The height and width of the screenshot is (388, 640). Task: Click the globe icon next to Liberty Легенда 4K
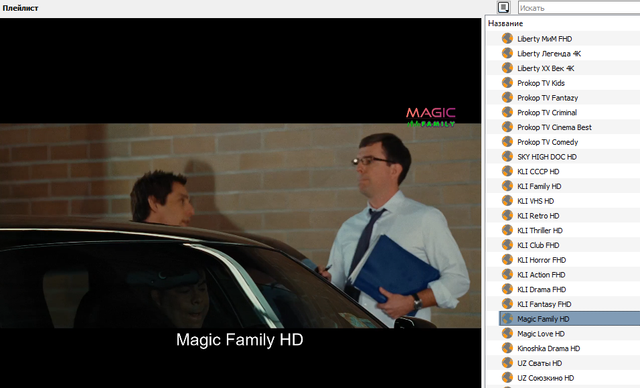click(507, 53)
